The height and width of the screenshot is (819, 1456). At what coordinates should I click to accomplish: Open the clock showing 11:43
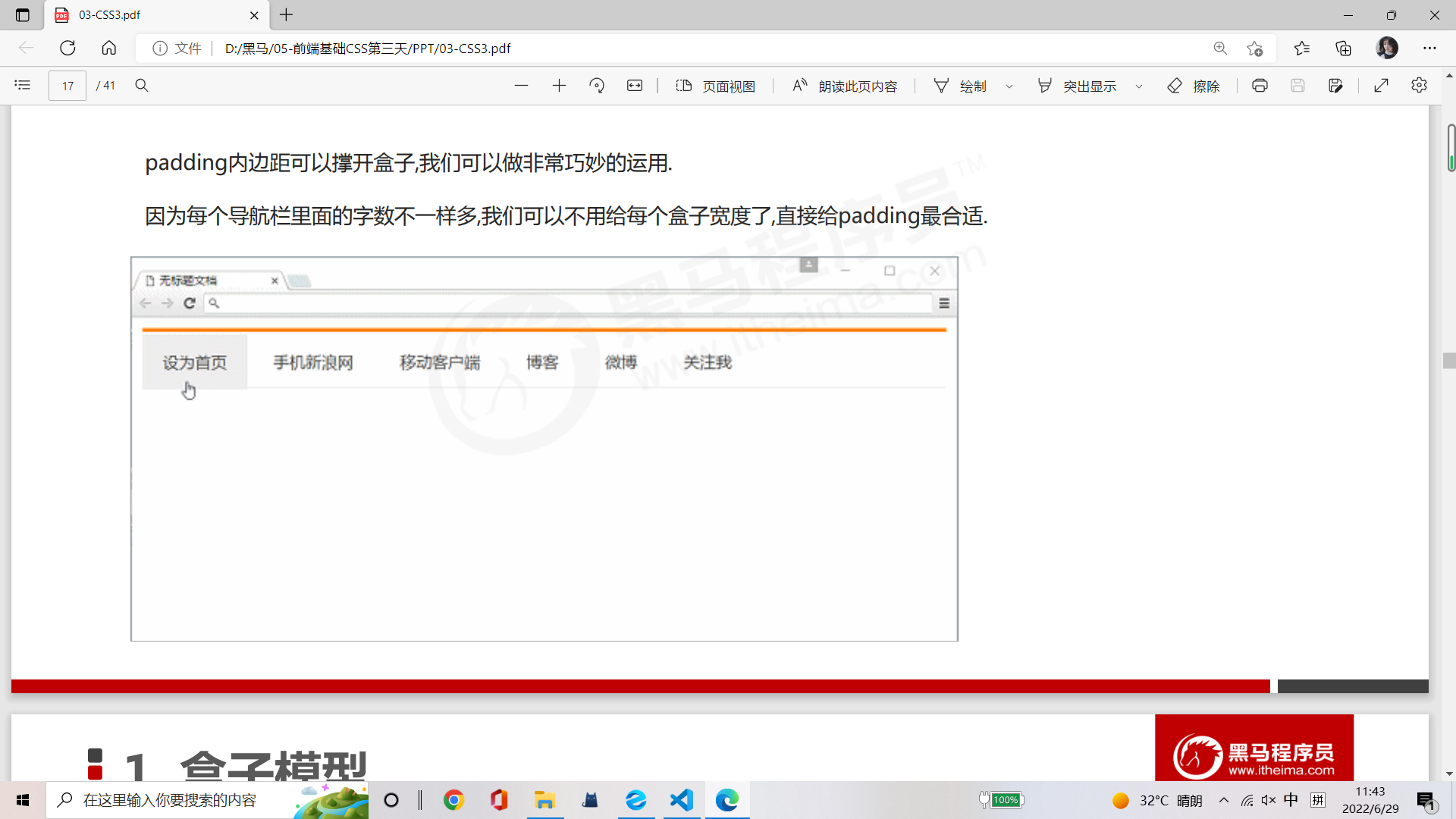[1370, 800]
